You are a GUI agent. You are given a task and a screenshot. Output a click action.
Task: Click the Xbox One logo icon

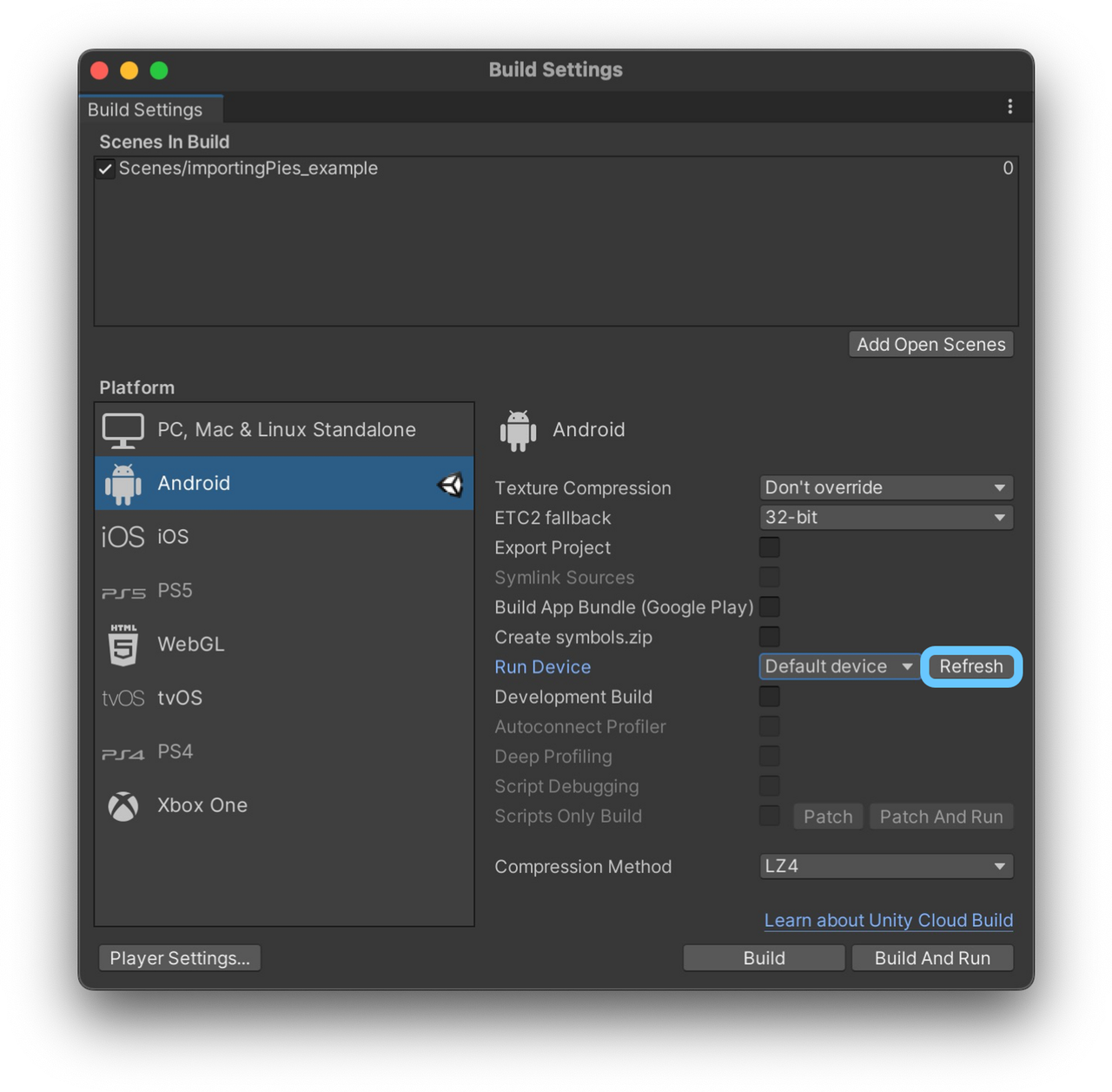123,806
